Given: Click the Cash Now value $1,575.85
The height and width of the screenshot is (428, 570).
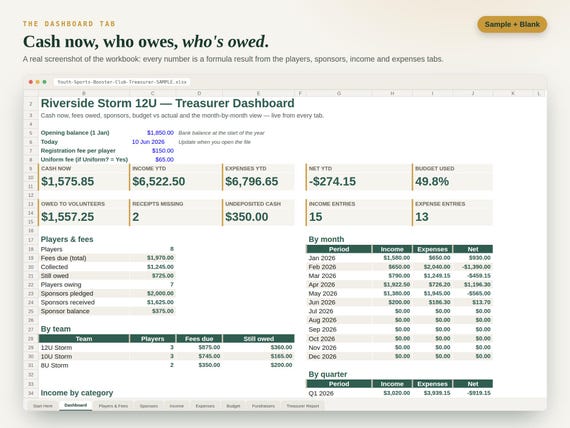Looking at the screenshot, I should pyautogui.click(x=68, y=181).
